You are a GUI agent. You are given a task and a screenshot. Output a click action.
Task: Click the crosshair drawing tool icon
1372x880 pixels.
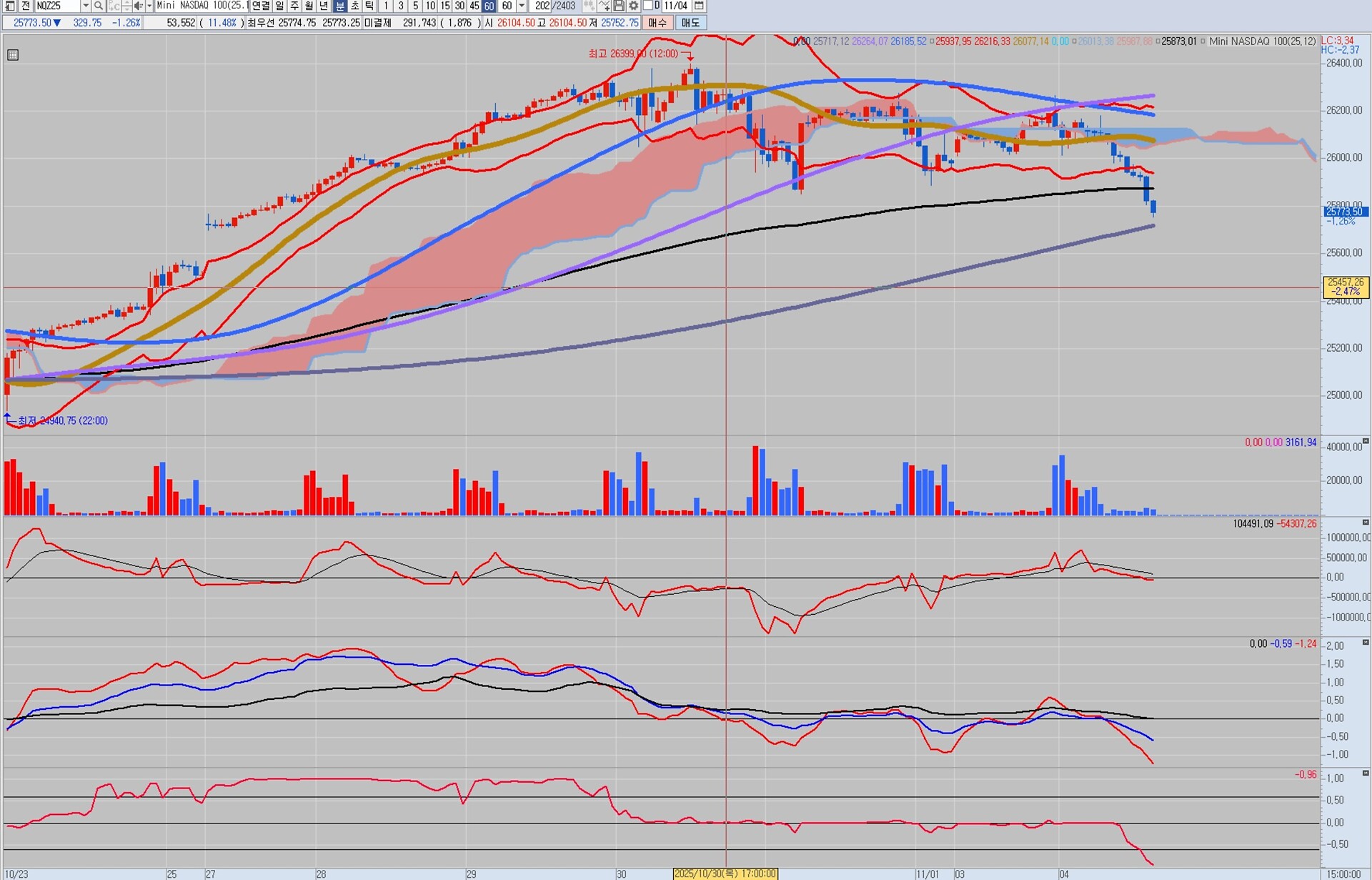(604, 6)
